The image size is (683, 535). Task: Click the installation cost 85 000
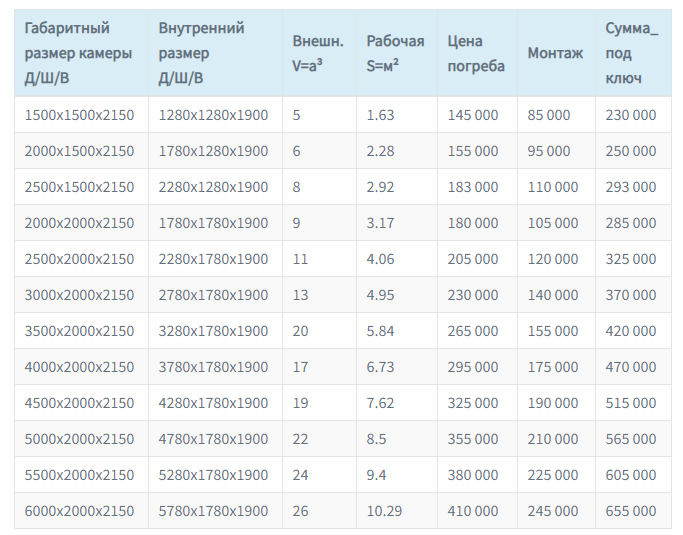(548, 115)
